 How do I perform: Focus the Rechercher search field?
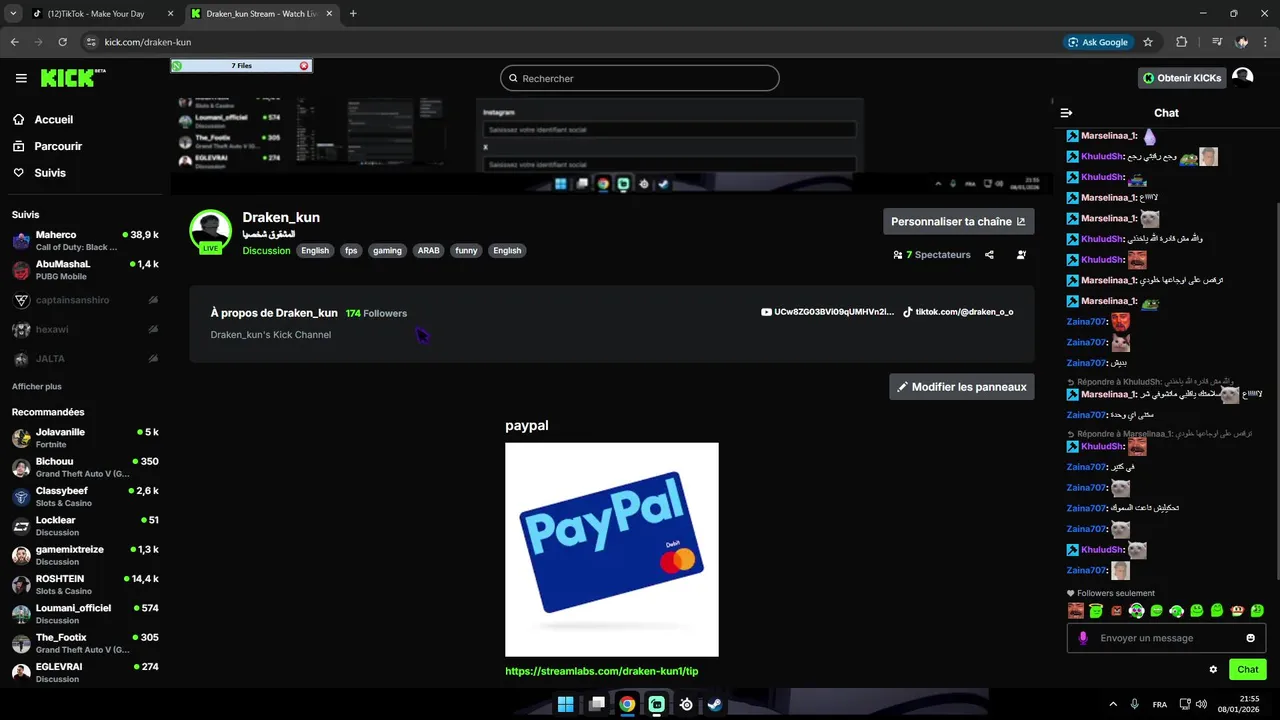[640, 78]
